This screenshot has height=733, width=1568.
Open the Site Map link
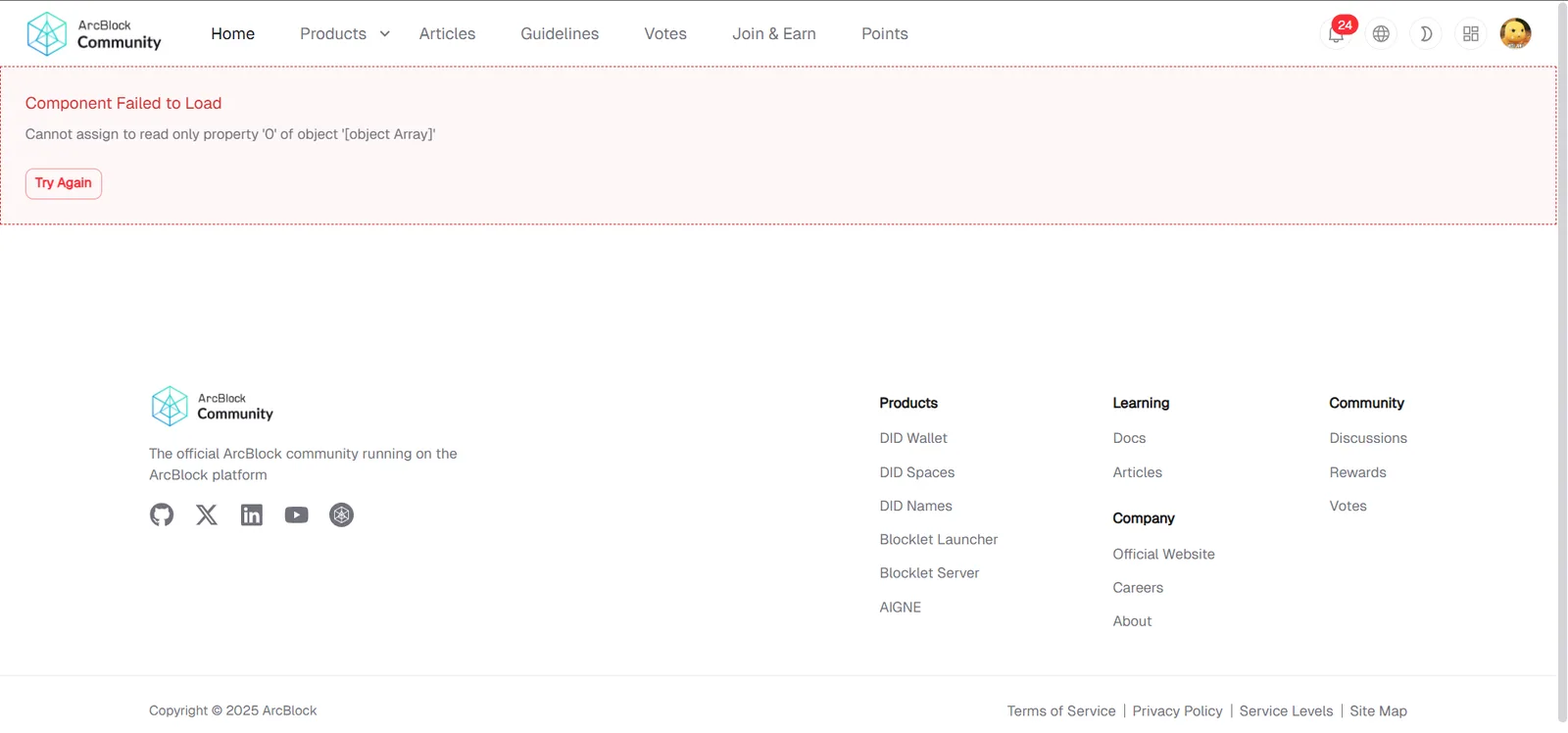tap(1379, 711)
